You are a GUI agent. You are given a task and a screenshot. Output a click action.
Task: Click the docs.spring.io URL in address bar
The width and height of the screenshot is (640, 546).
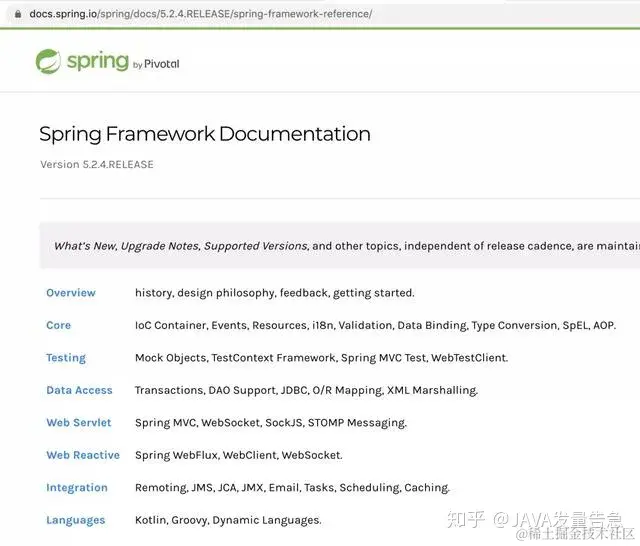tap(200, 14)
